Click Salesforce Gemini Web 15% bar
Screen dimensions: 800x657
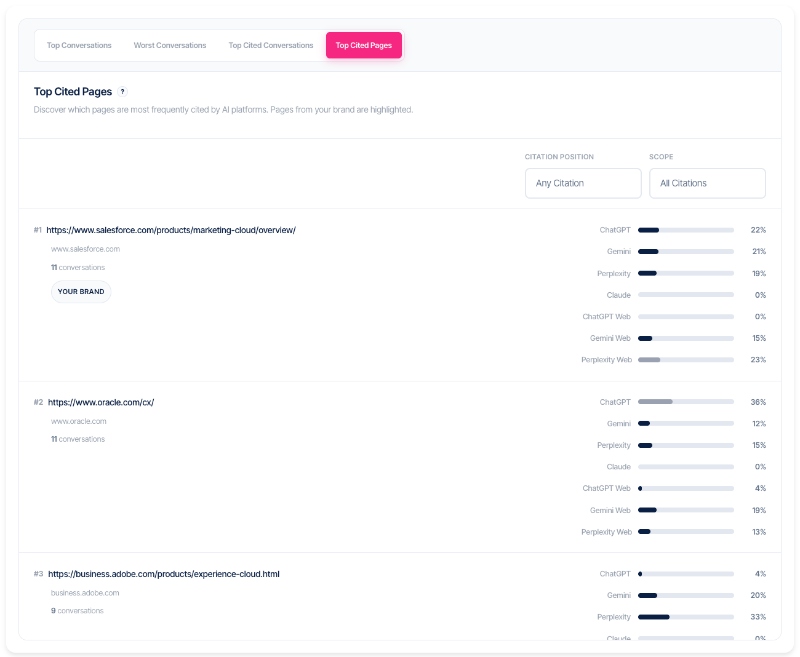tap(686, 338)
